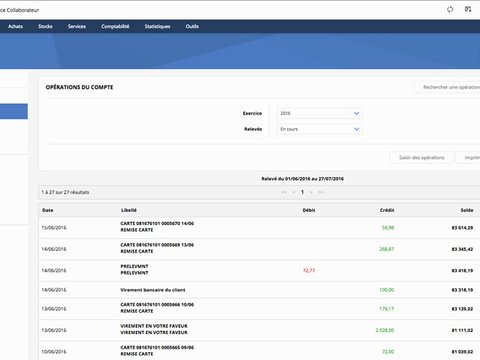Open the Stocks menu

click(45, 26)
